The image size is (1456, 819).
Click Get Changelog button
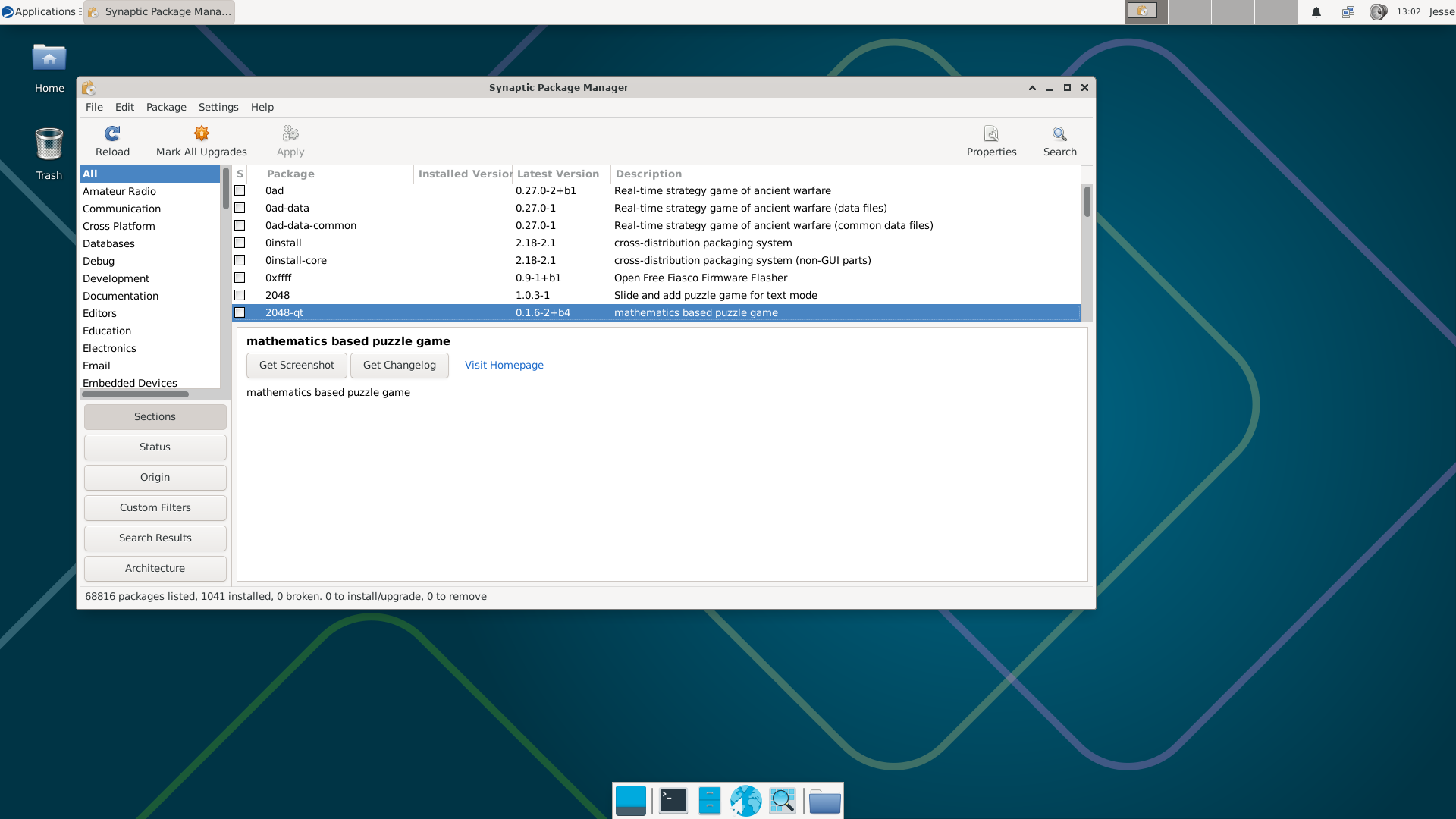(400, 365)
